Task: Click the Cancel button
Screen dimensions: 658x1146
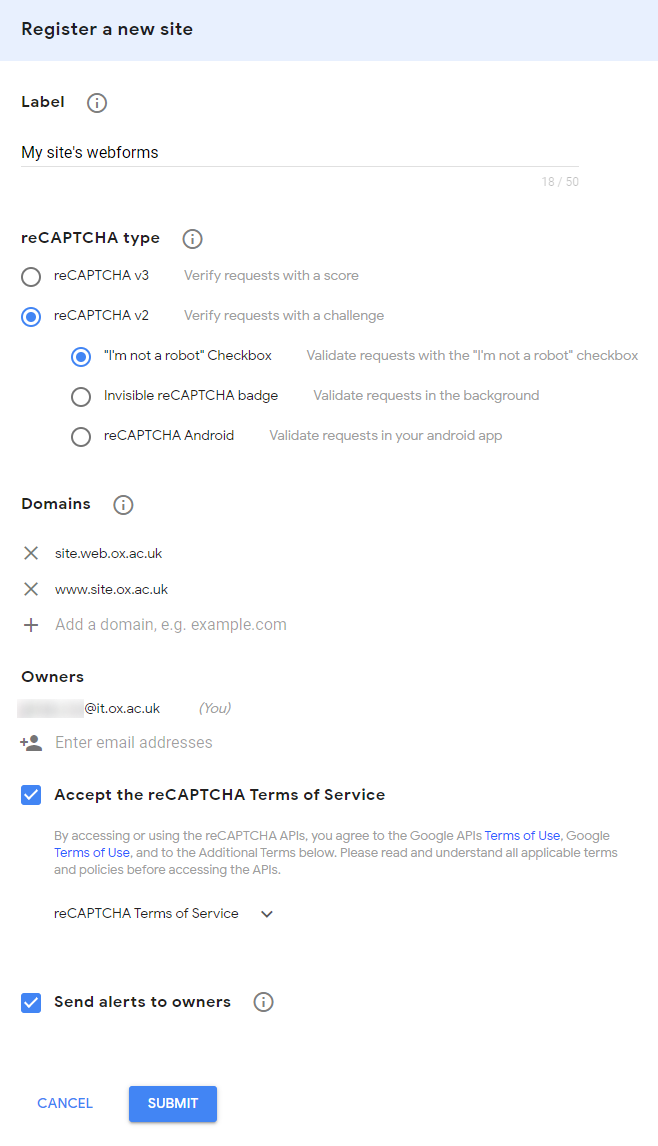Action: [x=65, y=1103]
